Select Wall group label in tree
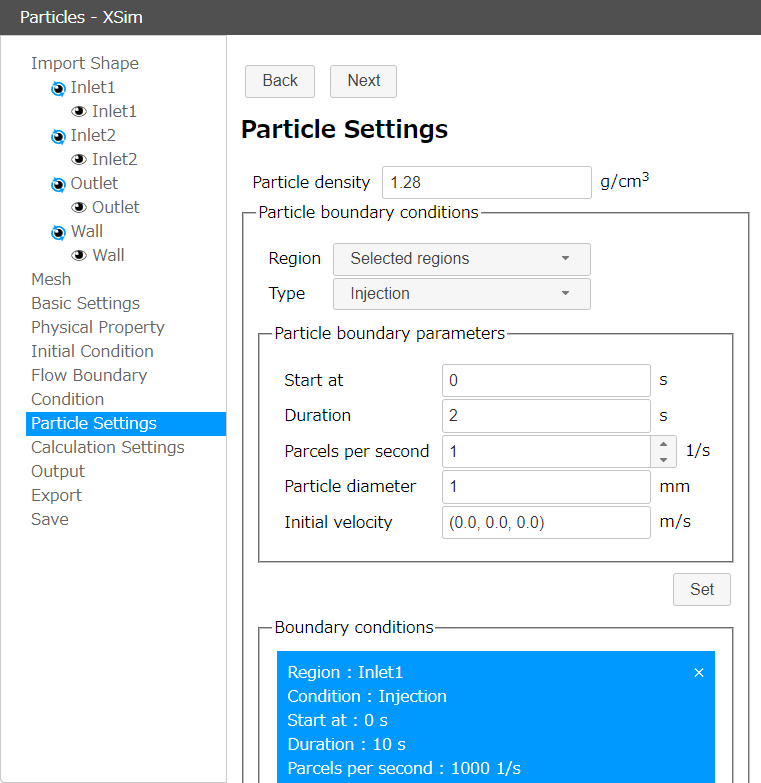The image size is (761, 783). (87, 231)
